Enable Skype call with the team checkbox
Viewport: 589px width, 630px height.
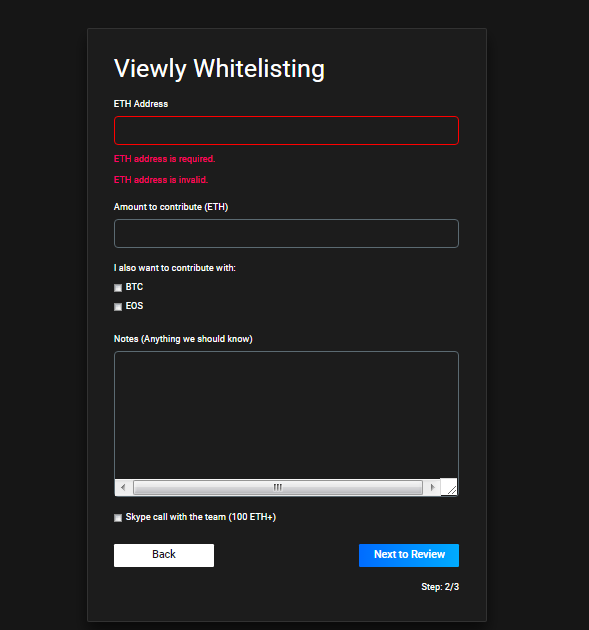(x=118, y=518)
